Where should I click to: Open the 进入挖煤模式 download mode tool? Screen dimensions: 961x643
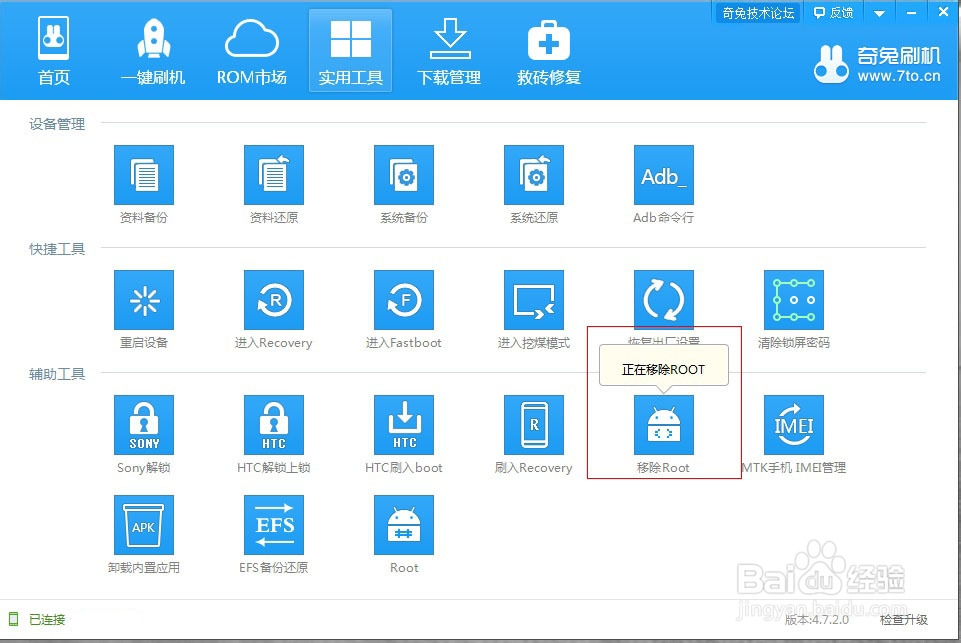[x=533, y=298]
